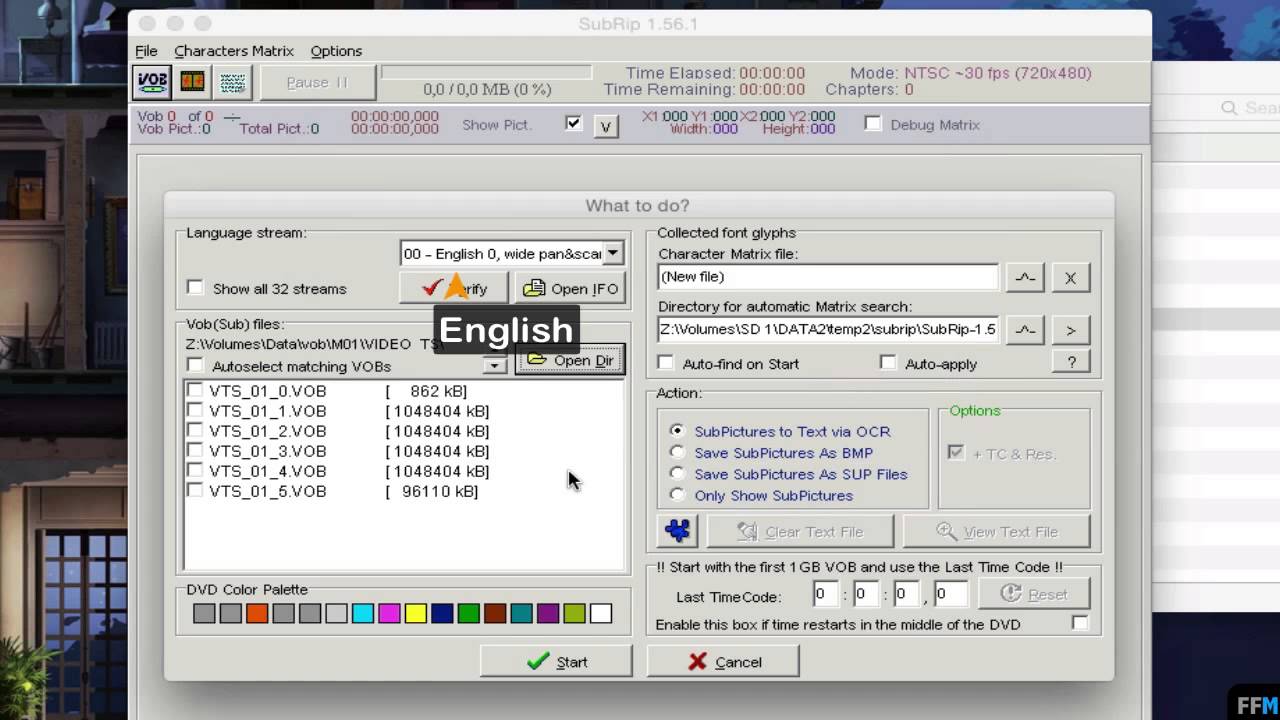Expand the VOB path dropdown arrow
Image resolution: width=1280 pixels, height=720 pixels.
pos(494,366)
